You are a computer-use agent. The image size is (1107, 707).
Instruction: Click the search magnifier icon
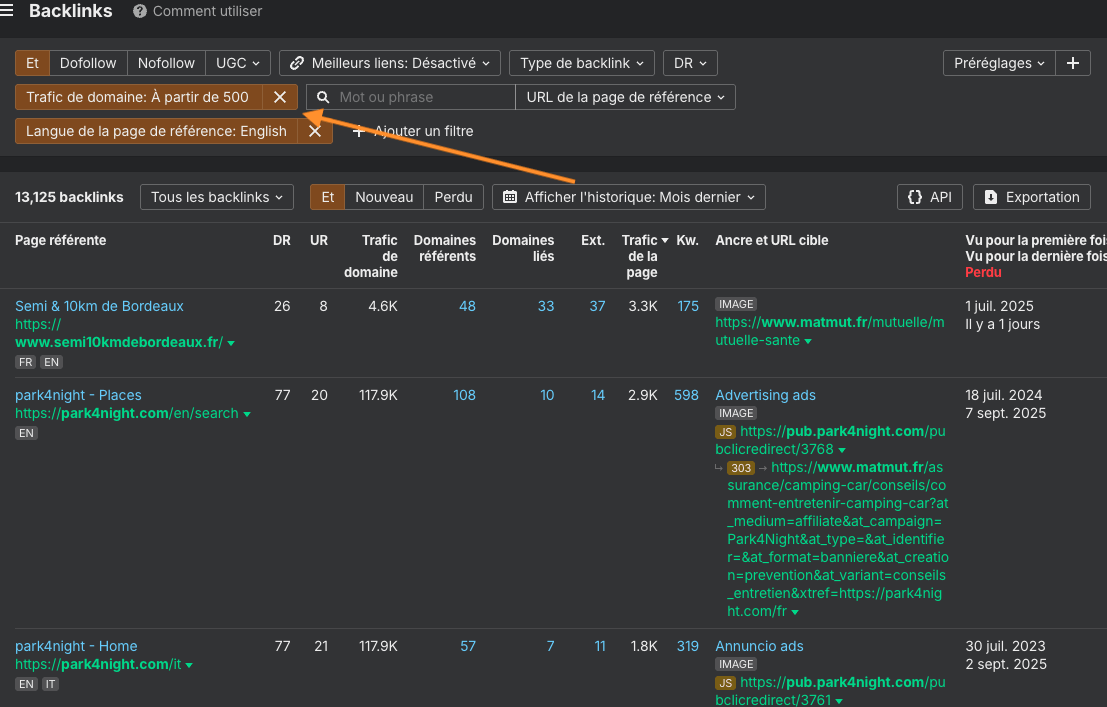(323, 97)
